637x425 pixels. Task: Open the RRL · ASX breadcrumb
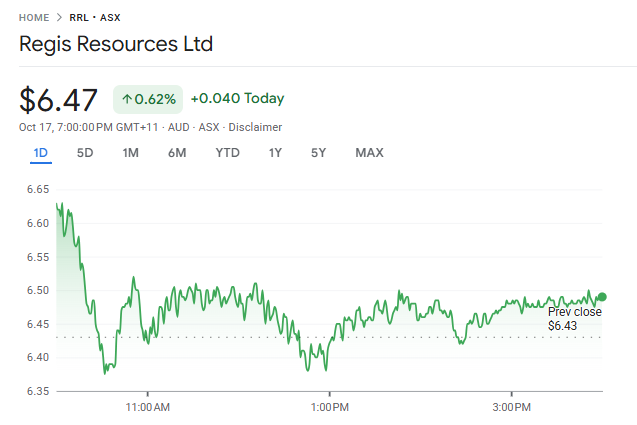click(x=98, y=18)
